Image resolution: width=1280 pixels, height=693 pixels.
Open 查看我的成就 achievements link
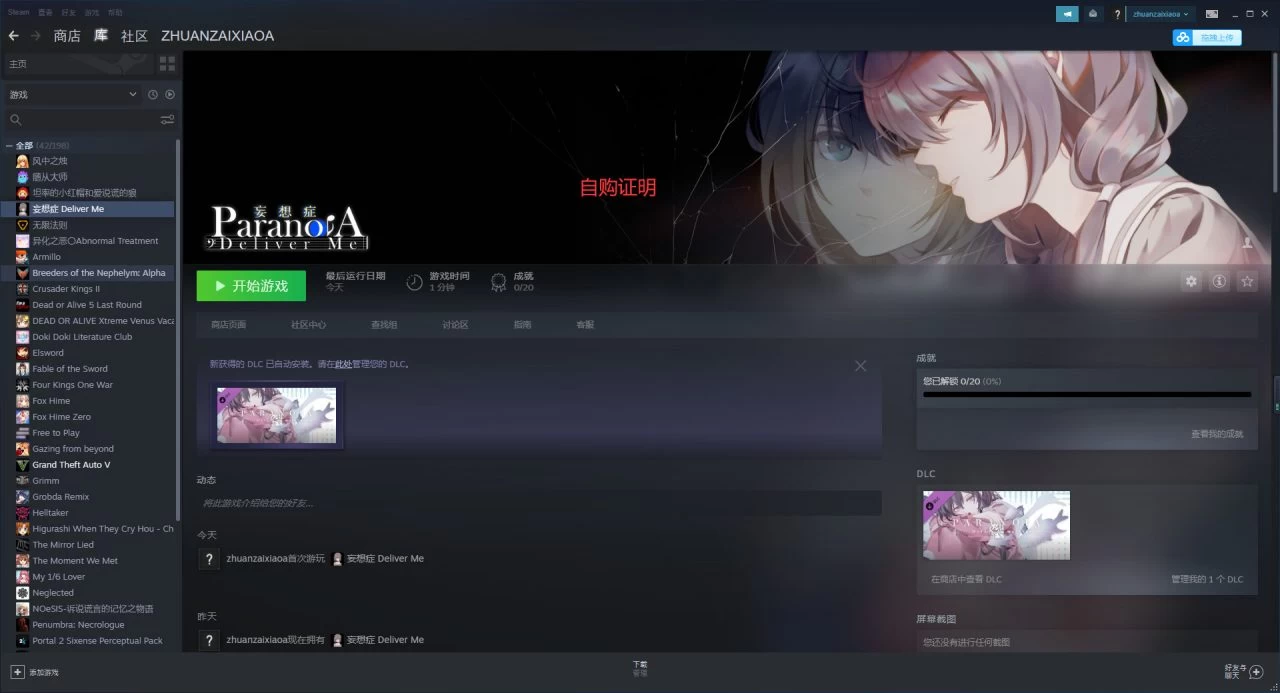tap(1217, 434)
